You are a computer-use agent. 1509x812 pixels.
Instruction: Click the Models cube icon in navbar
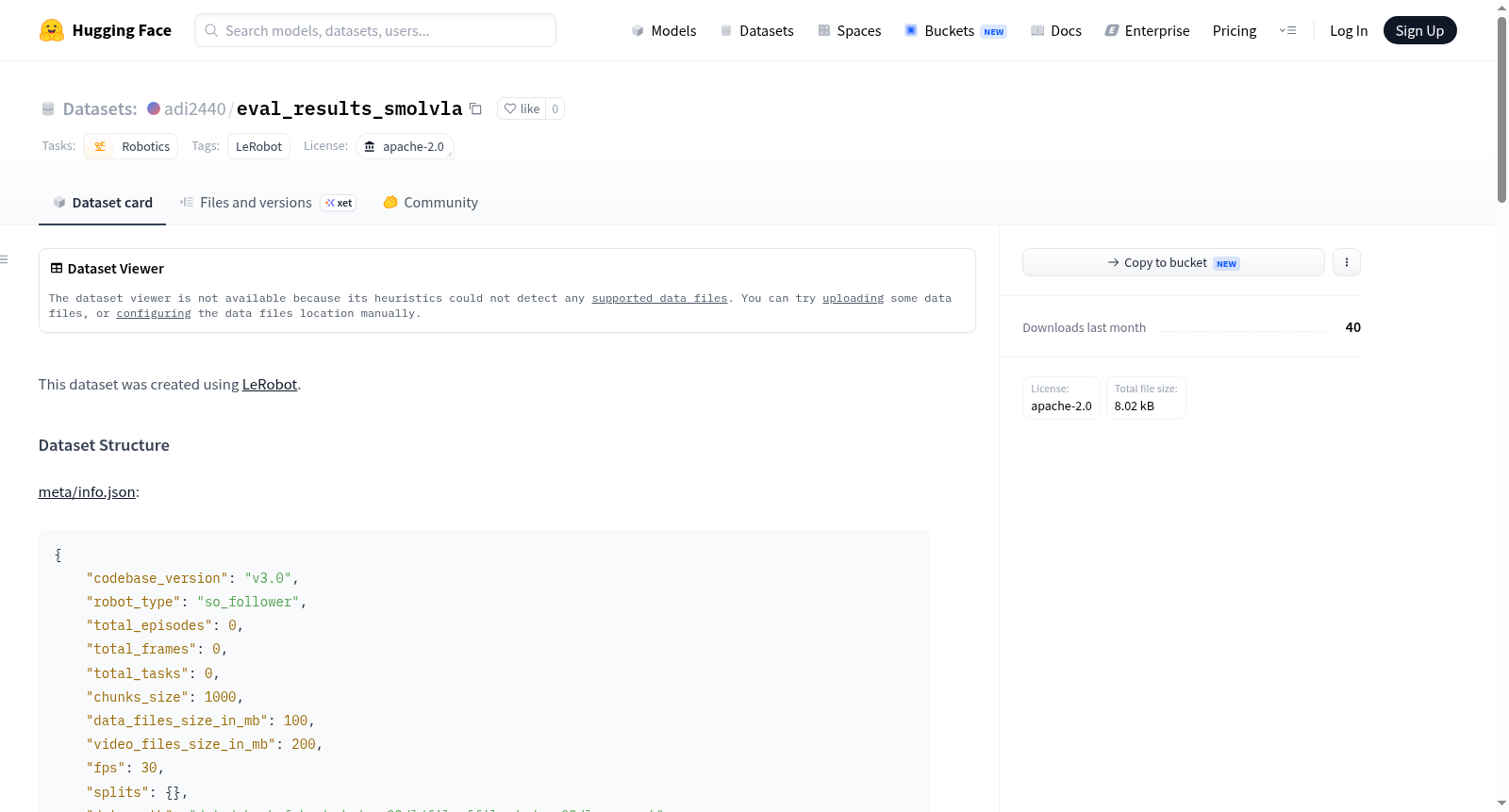(638, 30)
